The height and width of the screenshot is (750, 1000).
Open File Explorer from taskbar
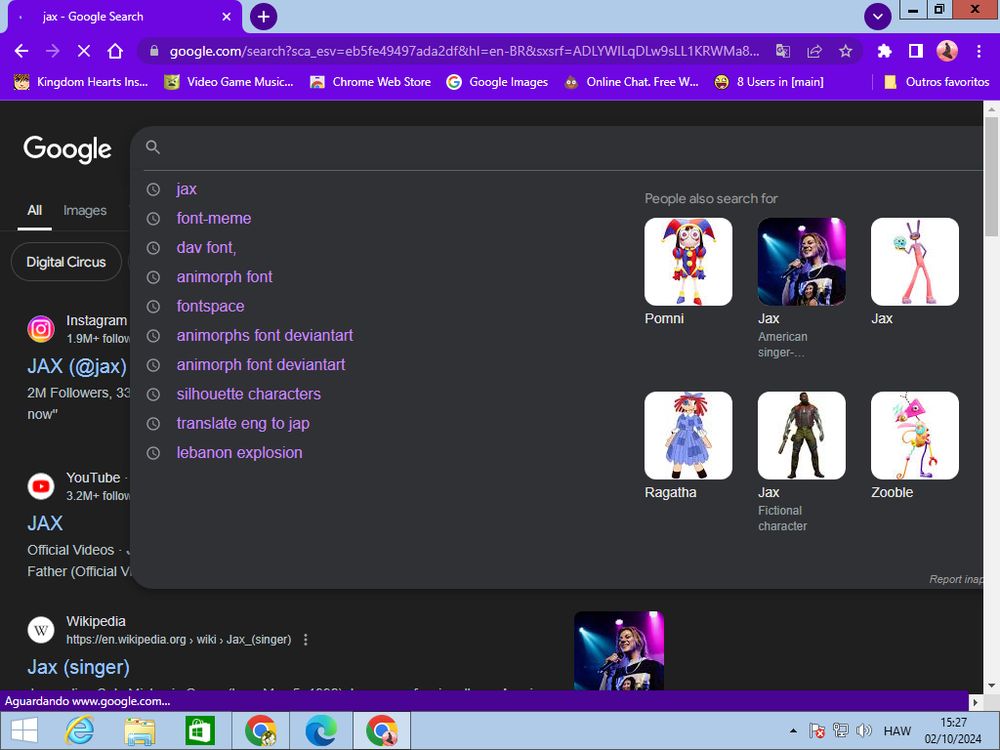pyautogui.click(x=140, y=730)
